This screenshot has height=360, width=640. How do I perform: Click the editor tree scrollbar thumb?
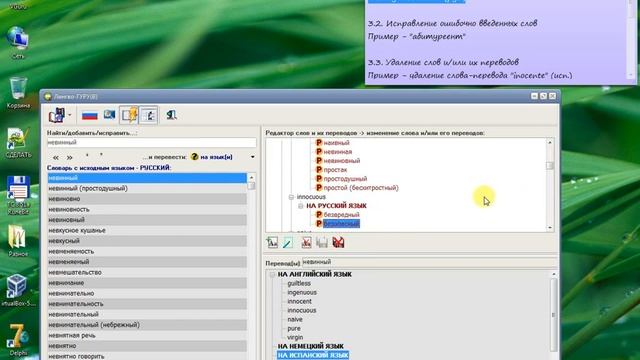(550, 166)
